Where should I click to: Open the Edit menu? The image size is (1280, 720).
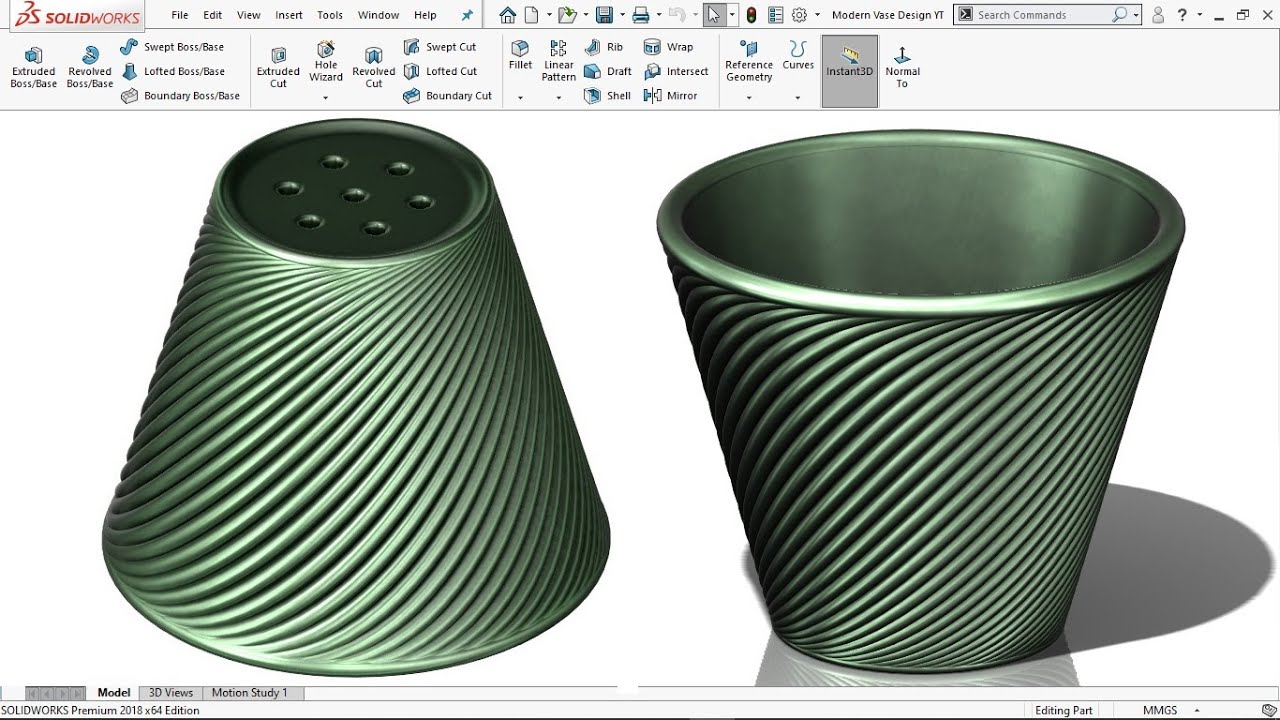tap(213, 15)
